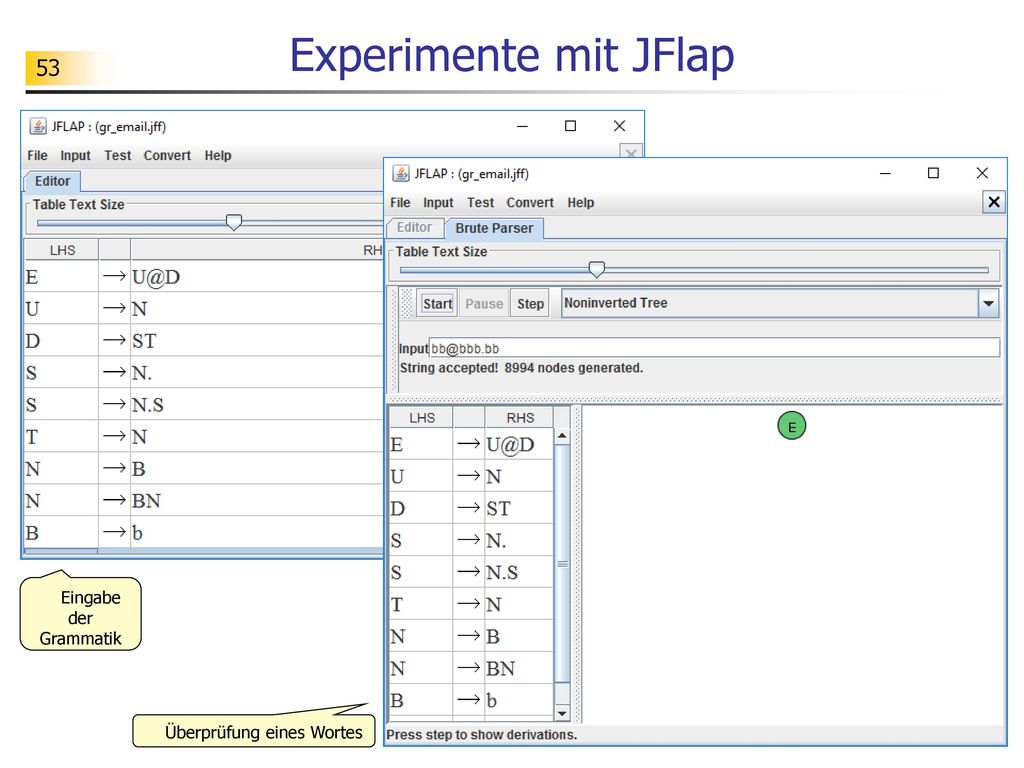
Task: Click the Pause button
Action: 484,304
